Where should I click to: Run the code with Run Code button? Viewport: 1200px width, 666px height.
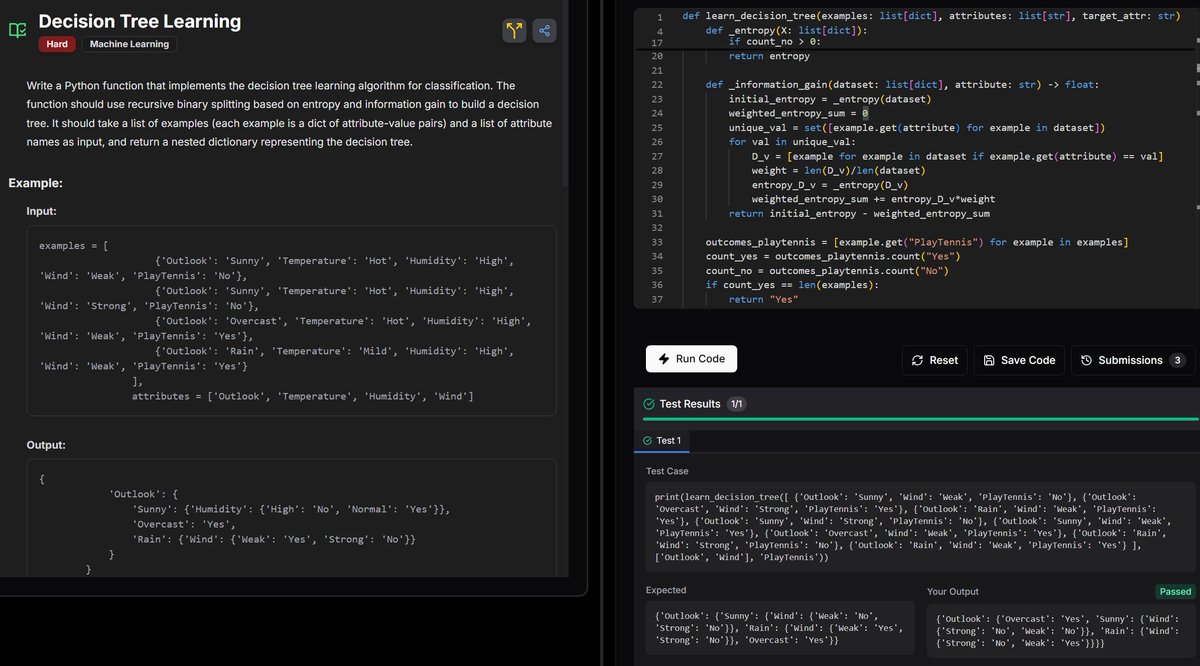(x=692, y=359)
